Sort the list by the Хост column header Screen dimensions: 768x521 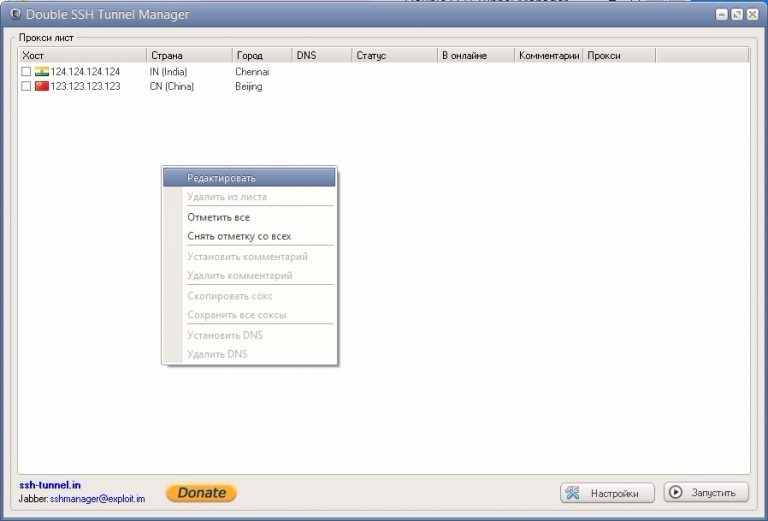(x=82, y=55)
